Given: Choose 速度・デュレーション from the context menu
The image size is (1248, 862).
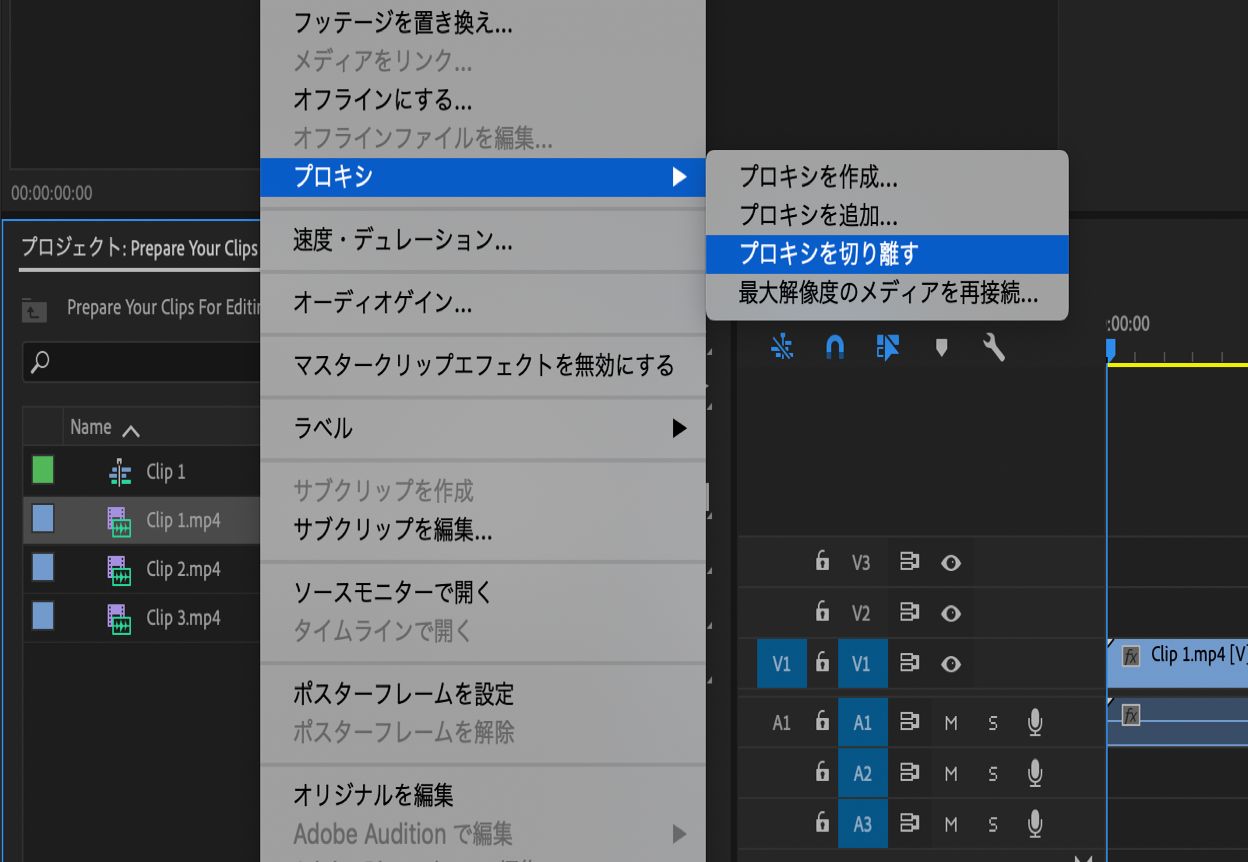Looking at the screenshot, I should coord(400,239).
